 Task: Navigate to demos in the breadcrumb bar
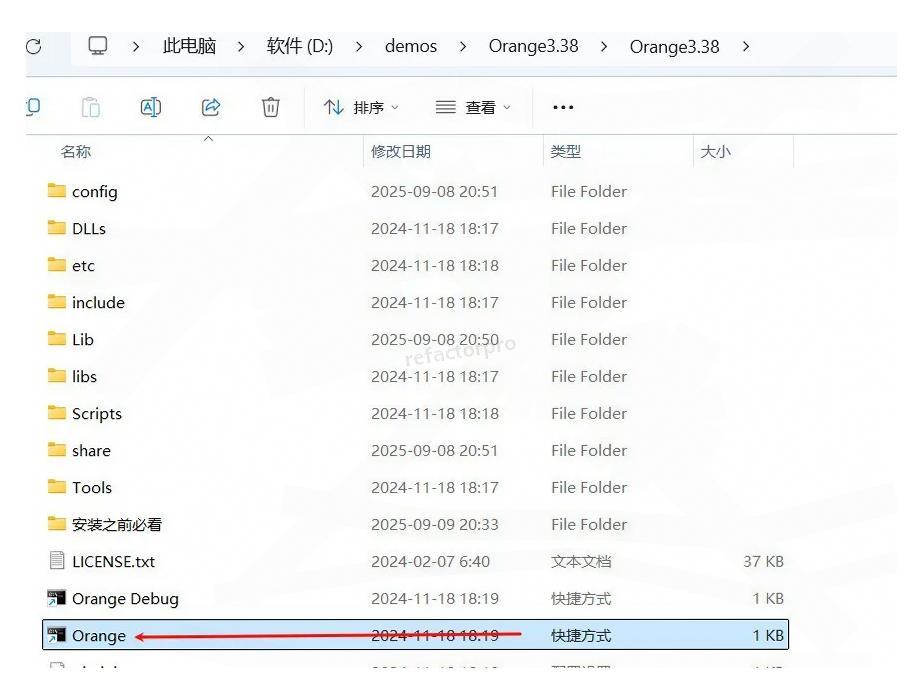point(410,45)
